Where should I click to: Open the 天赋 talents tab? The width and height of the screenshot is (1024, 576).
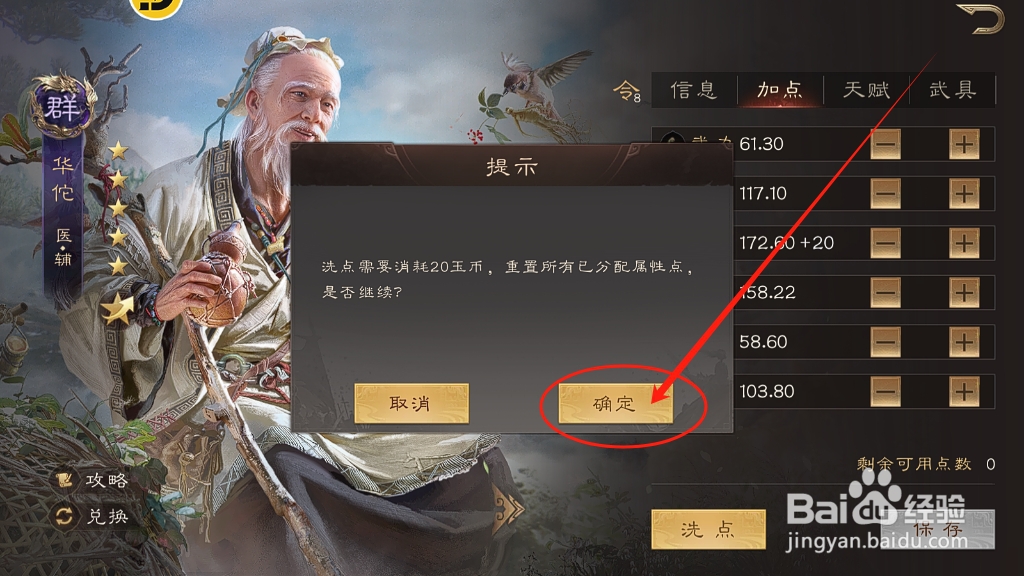click(x=867, y=89)
